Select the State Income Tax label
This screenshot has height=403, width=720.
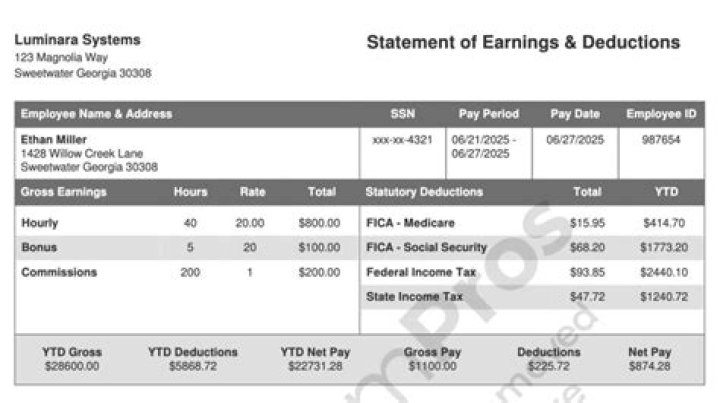click(415, 297)
